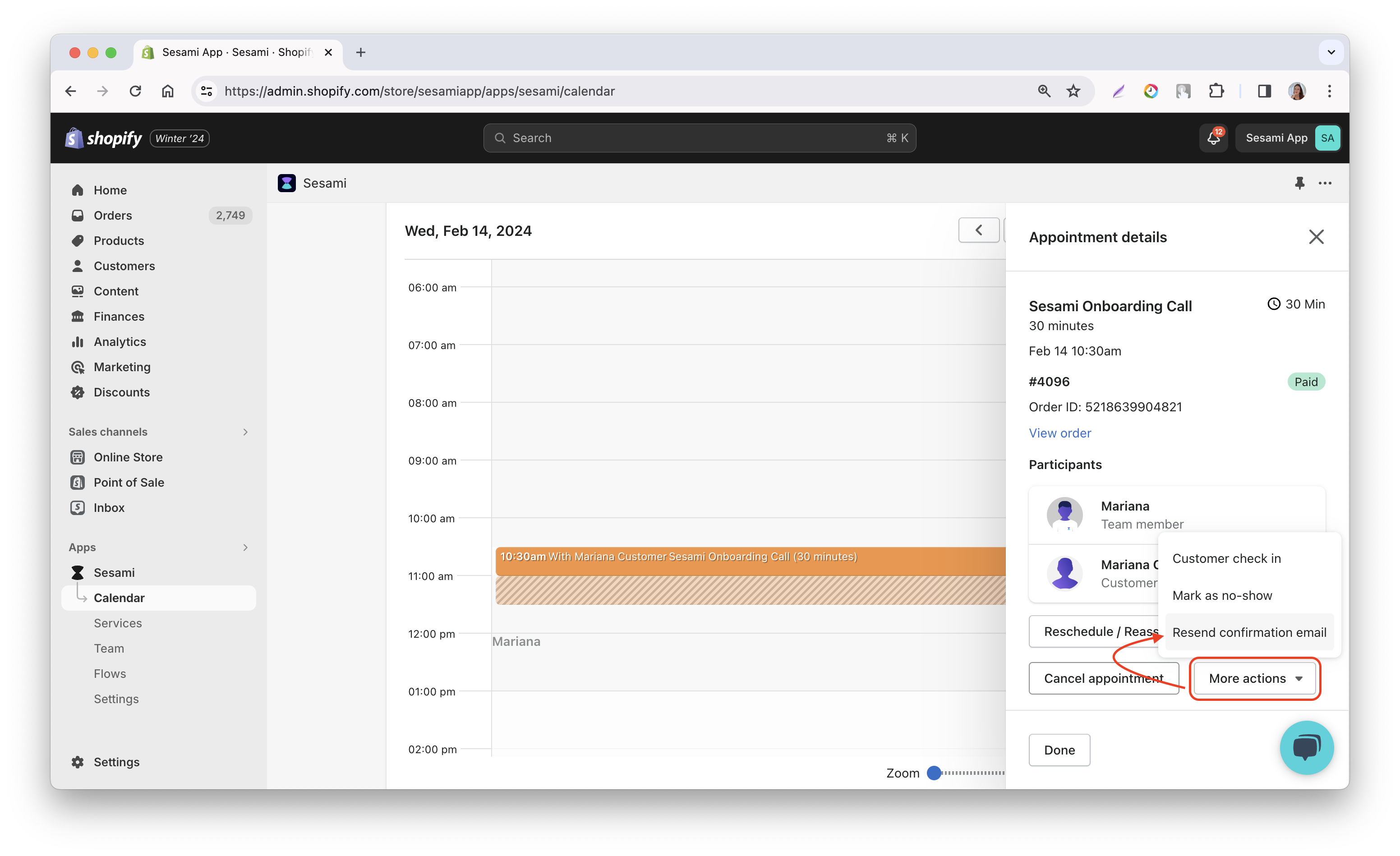Select Resend confirmation email option
This screenshot has height=856, width=1400.
(x=1249, y=632)
